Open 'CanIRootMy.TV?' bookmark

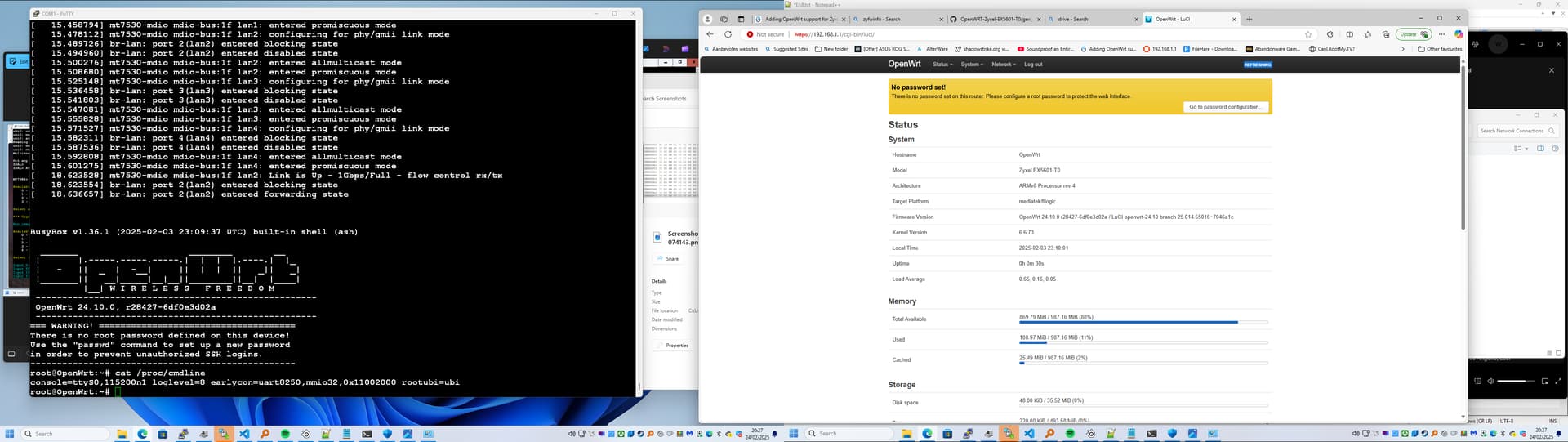(x=1331, y=49)
